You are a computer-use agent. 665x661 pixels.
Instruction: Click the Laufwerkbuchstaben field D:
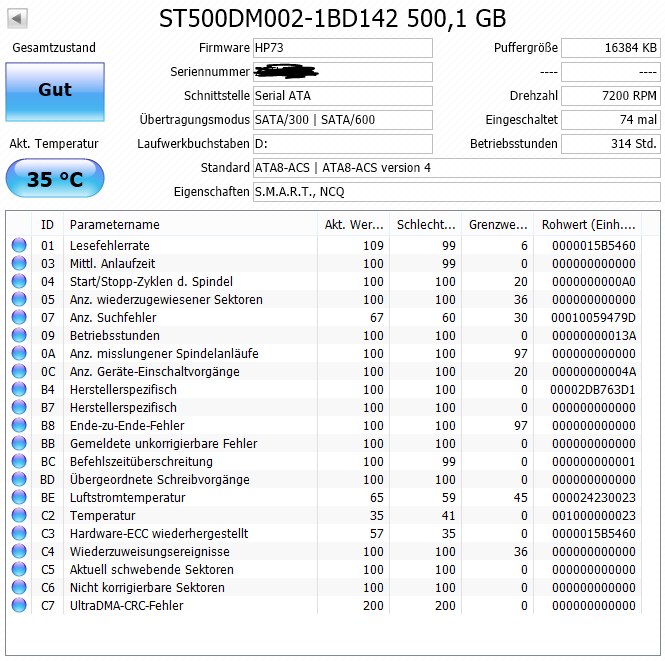343,144
